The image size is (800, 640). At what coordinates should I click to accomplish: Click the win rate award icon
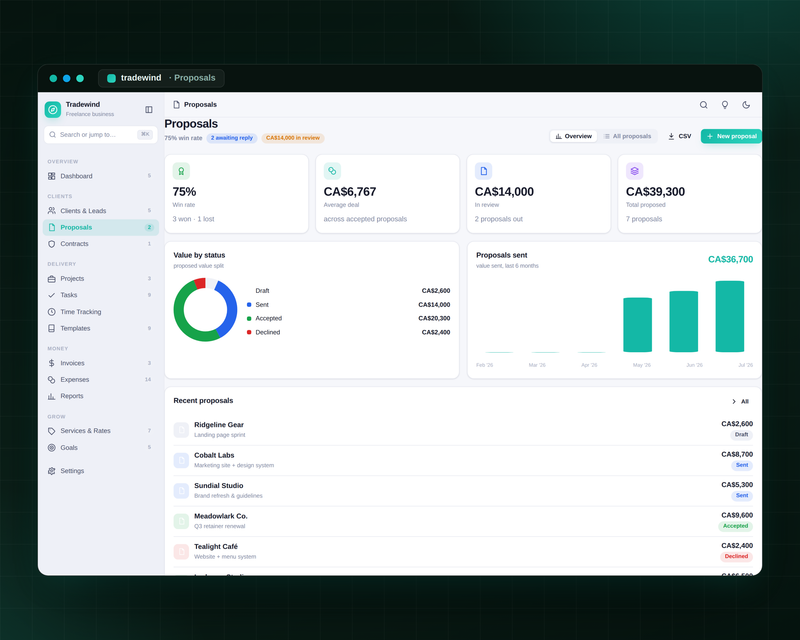(x=181, y=171)
